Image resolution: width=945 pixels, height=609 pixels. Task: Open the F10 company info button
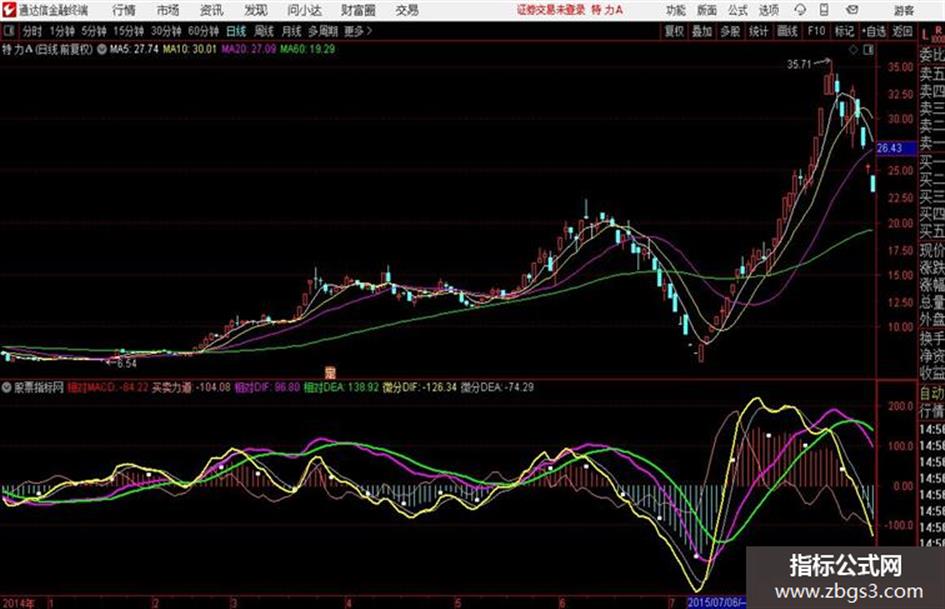[817, 31]
